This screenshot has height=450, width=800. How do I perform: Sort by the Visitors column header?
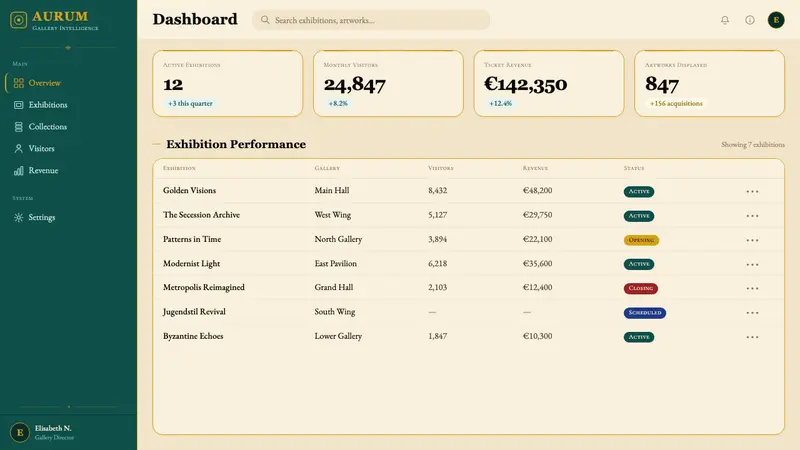tap(441, 168)
